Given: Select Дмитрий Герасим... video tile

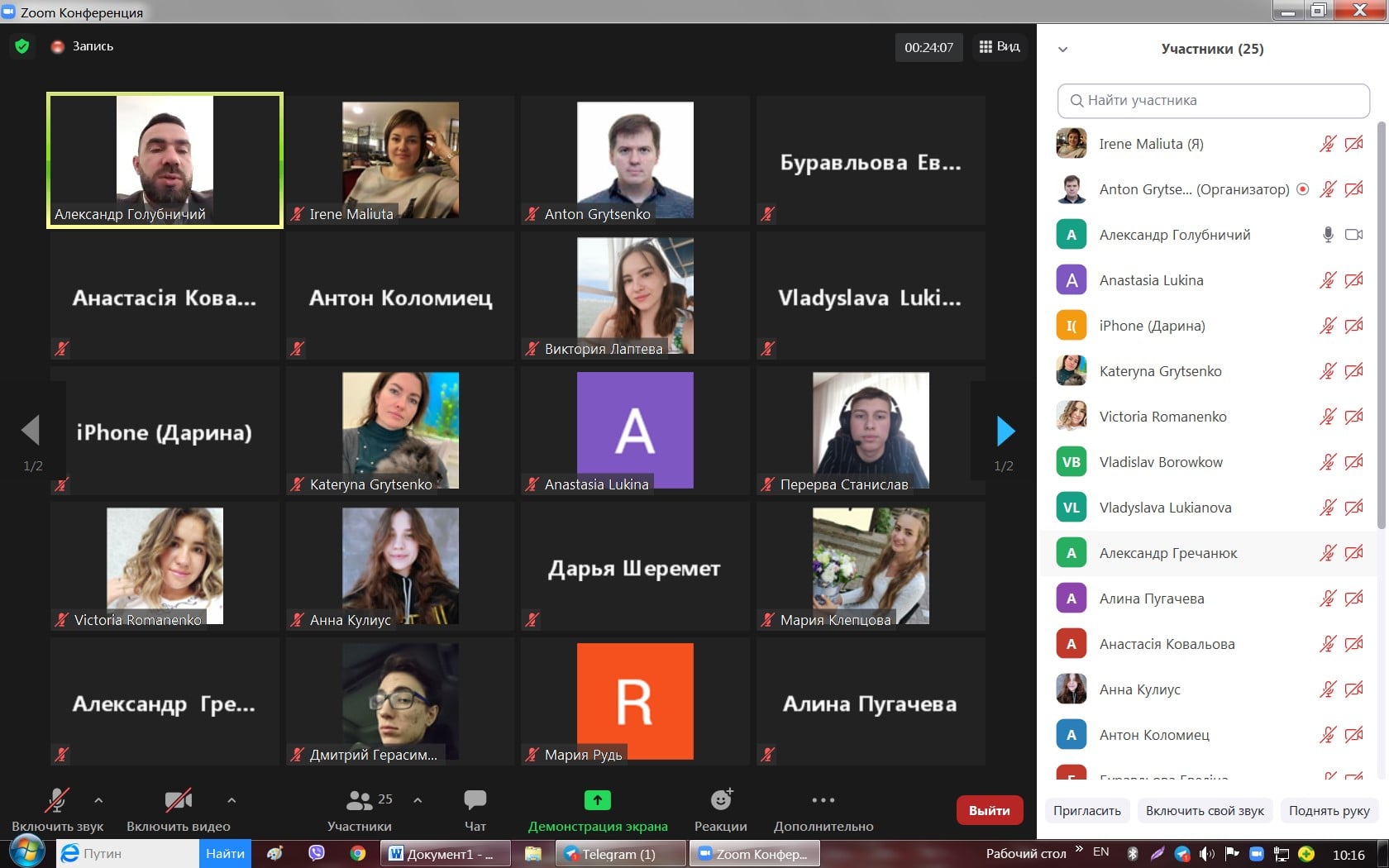Looking at the screenshot, I should (x=400, y=701).
